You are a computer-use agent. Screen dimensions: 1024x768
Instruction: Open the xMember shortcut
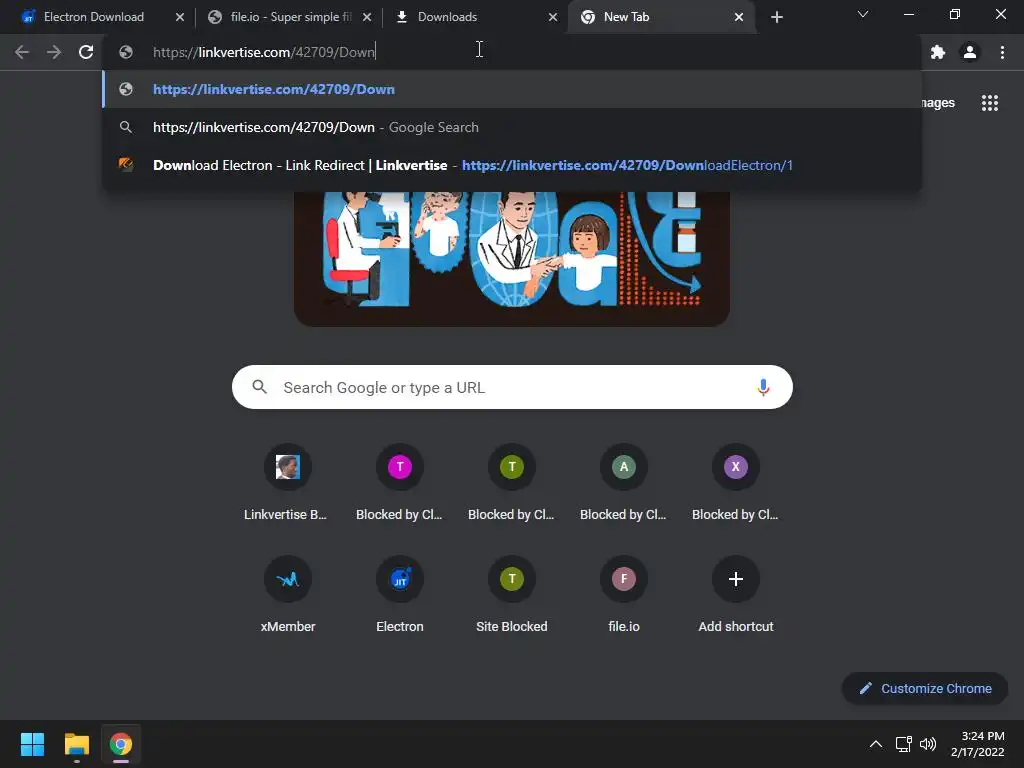coord(287,595)
